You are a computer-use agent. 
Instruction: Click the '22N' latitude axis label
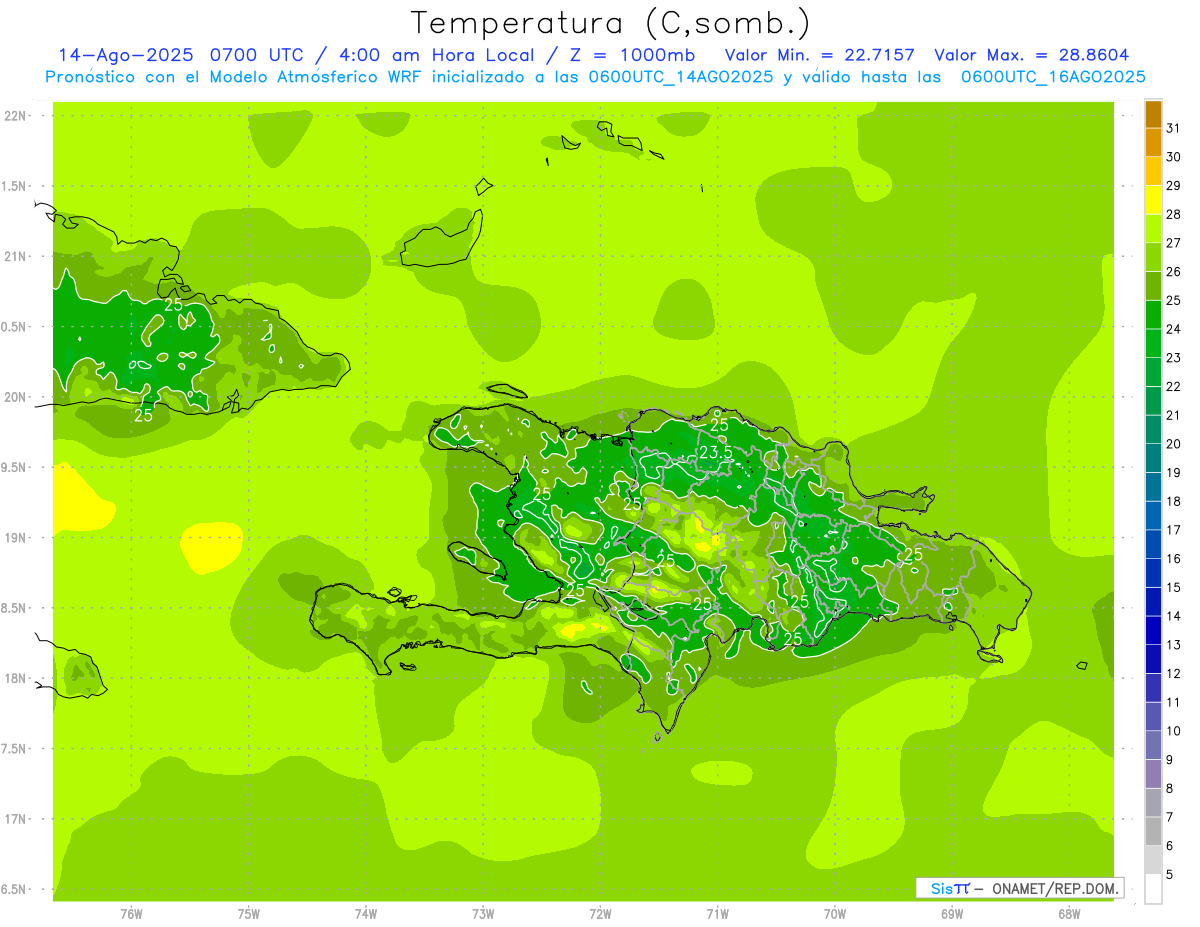15,116
